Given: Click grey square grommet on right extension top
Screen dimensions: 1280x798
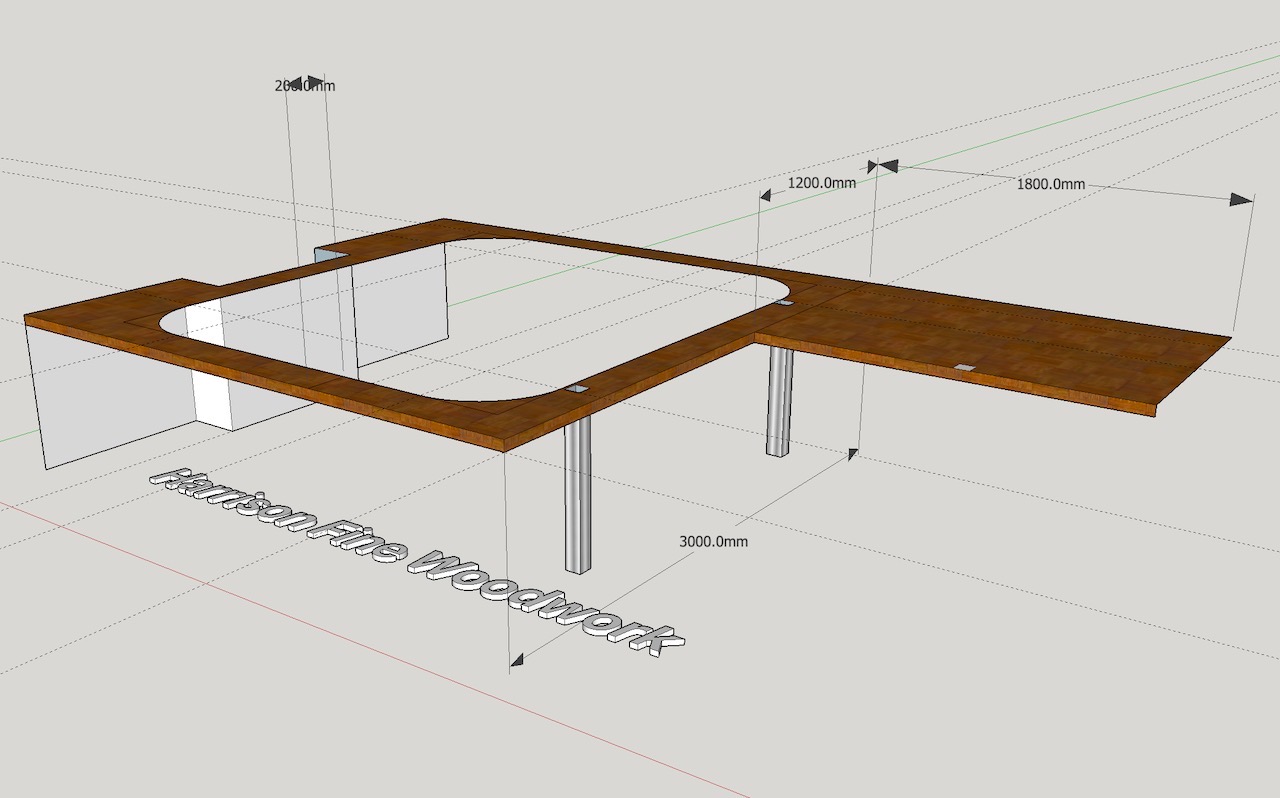Looking at the screenshot, I should (x=963, y=368).
